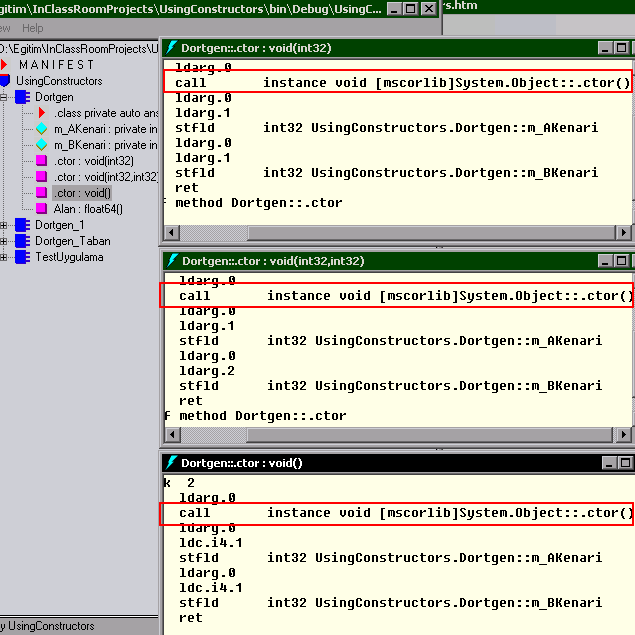Click the blue class icon for Dortgen_Taban
Image resolution: width=635 pixels, height=635 pixels.
pyautogui.click(x=22, y=241)
